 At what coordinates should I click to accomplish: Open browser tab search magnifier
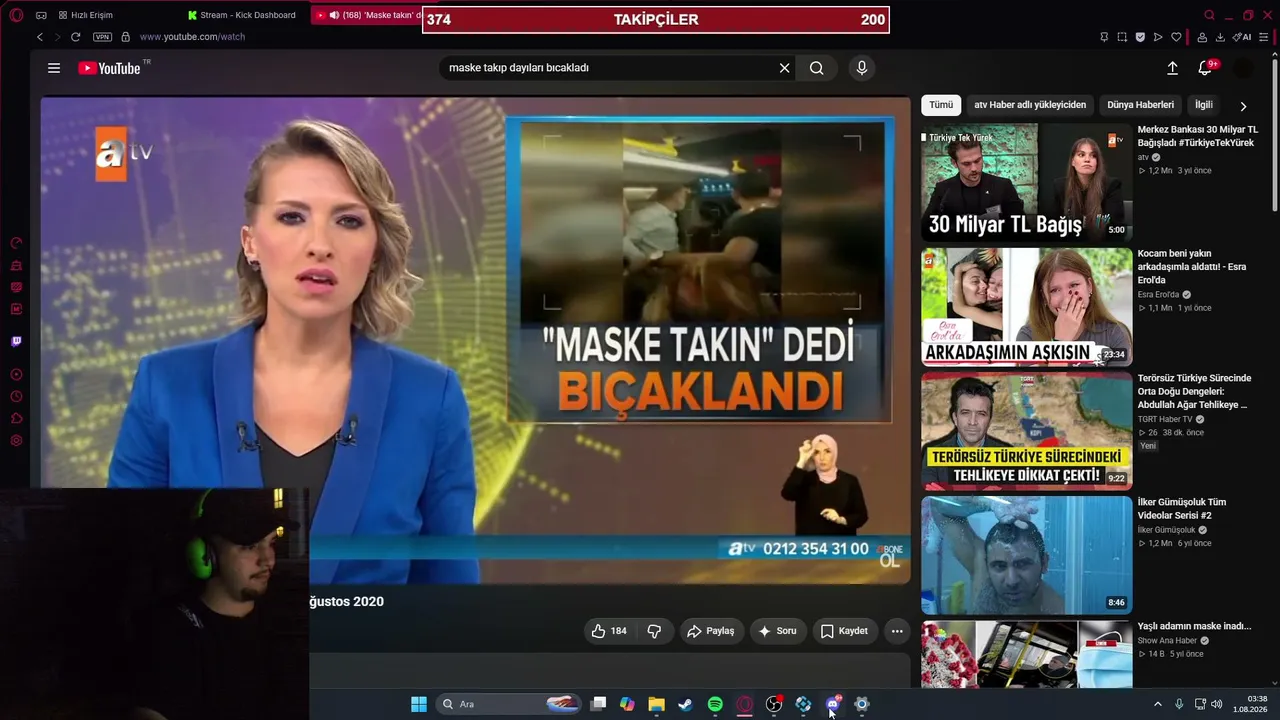click(x=1210, y=15)
